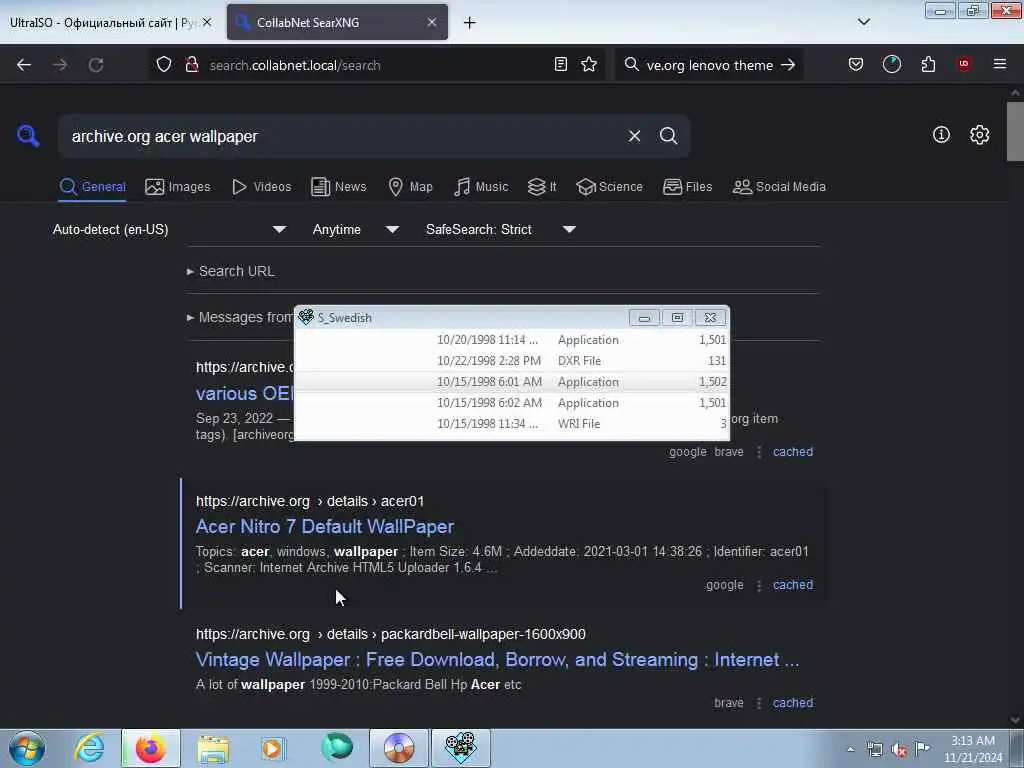Open Acer Nitro 7 Default WallPaper result
This screenshot has width=1024, height=768.
(325, 526)
